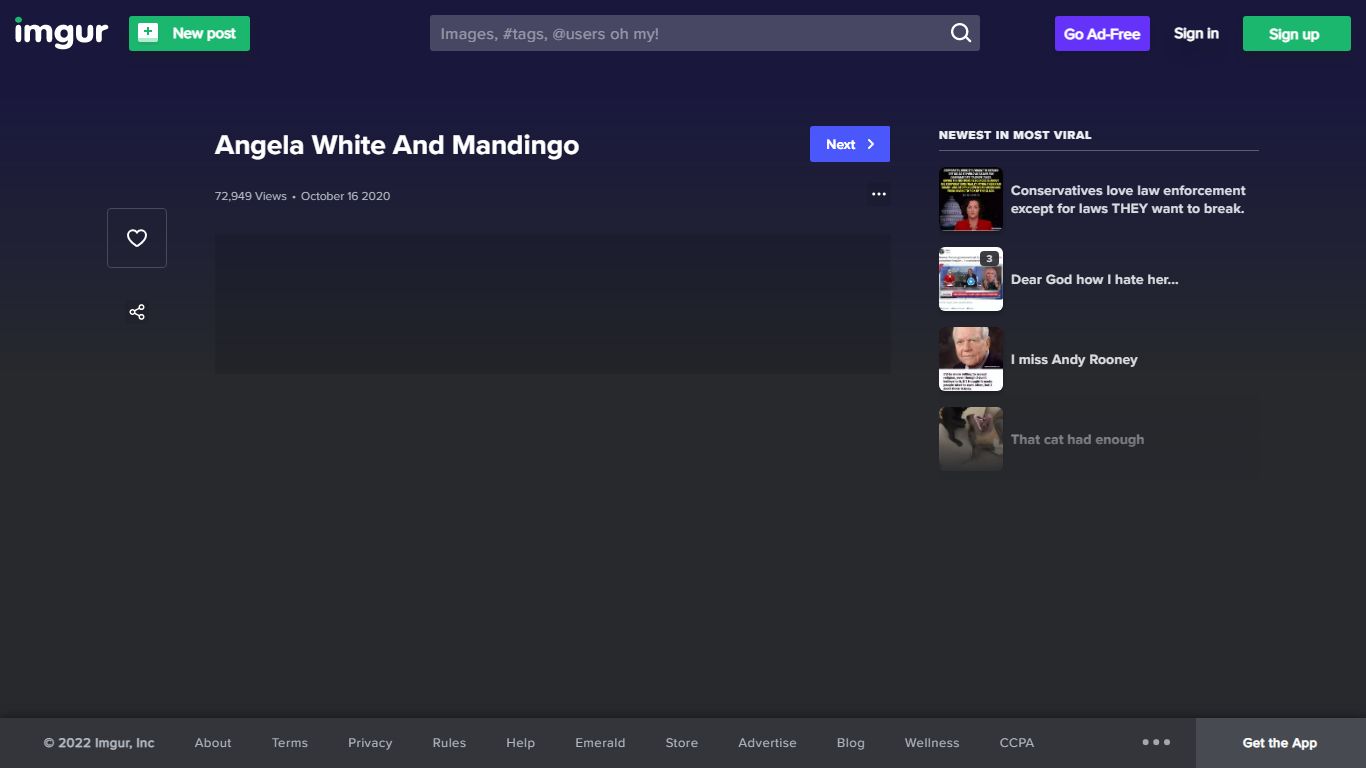
Task: Click the Get the App button
Action: [x=1280, y=742]
